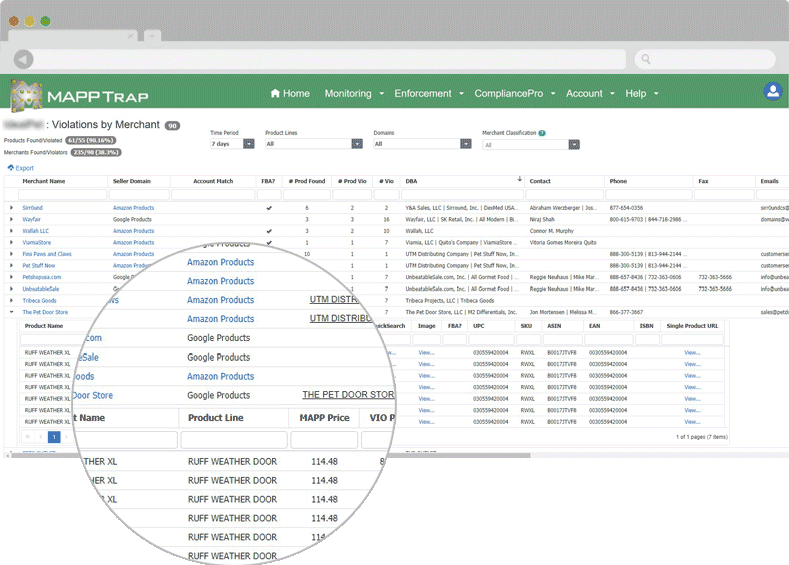Open the Enforcement menu
The image size is (789, 565).
click(429, 94)
